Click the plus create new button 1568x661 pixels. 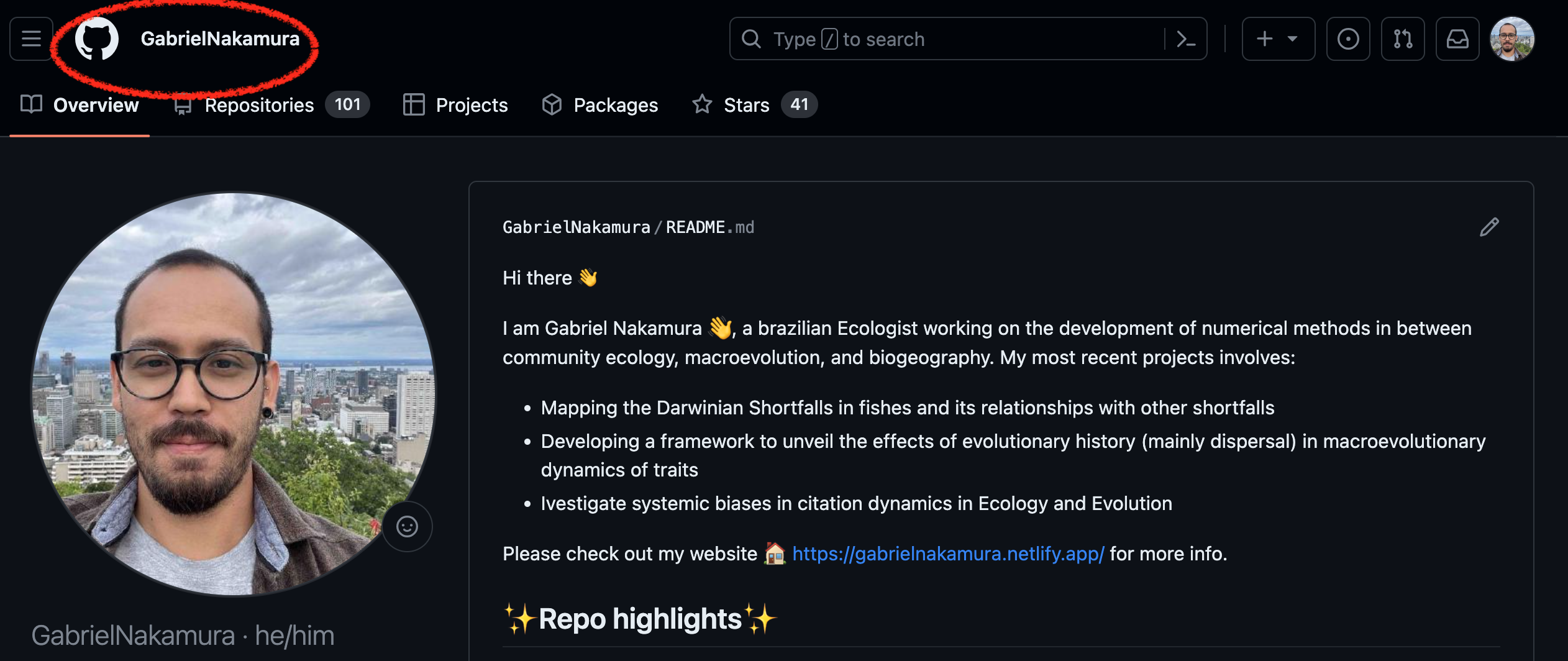pyautogui.click(x=1265, y=39)
